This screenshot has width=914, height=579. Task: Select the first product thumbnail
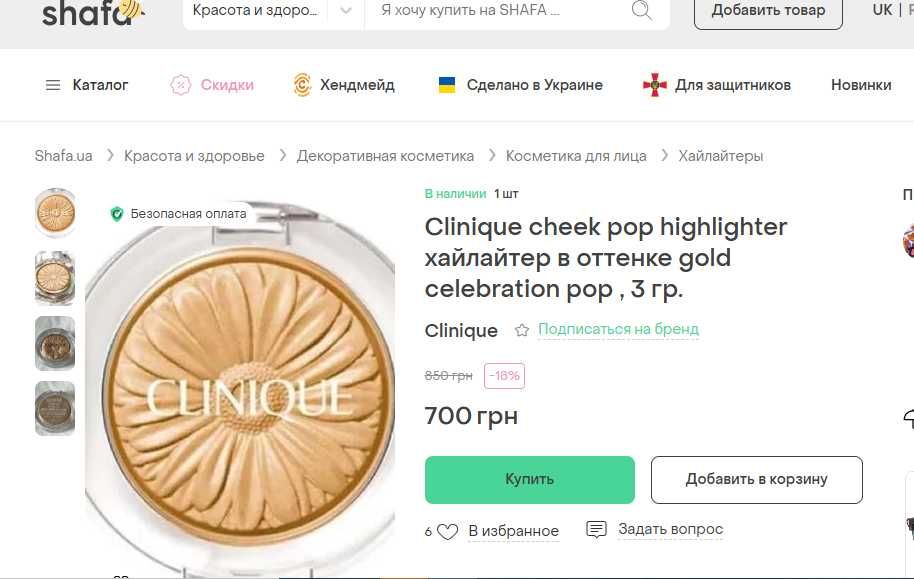click(x=55, y=211)
